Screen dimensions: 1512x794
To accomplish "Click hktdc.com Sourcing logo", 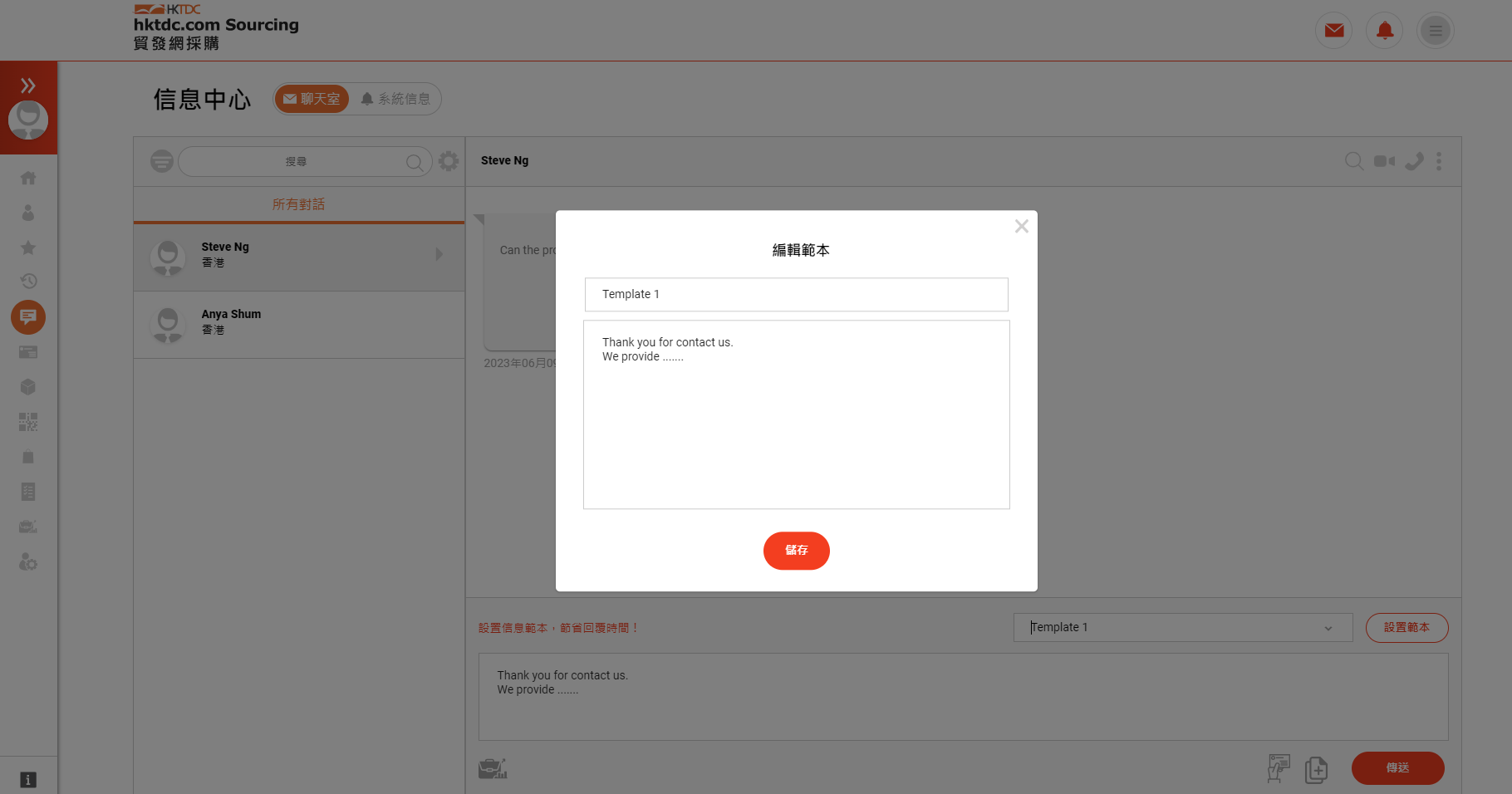I will [217, 27].
